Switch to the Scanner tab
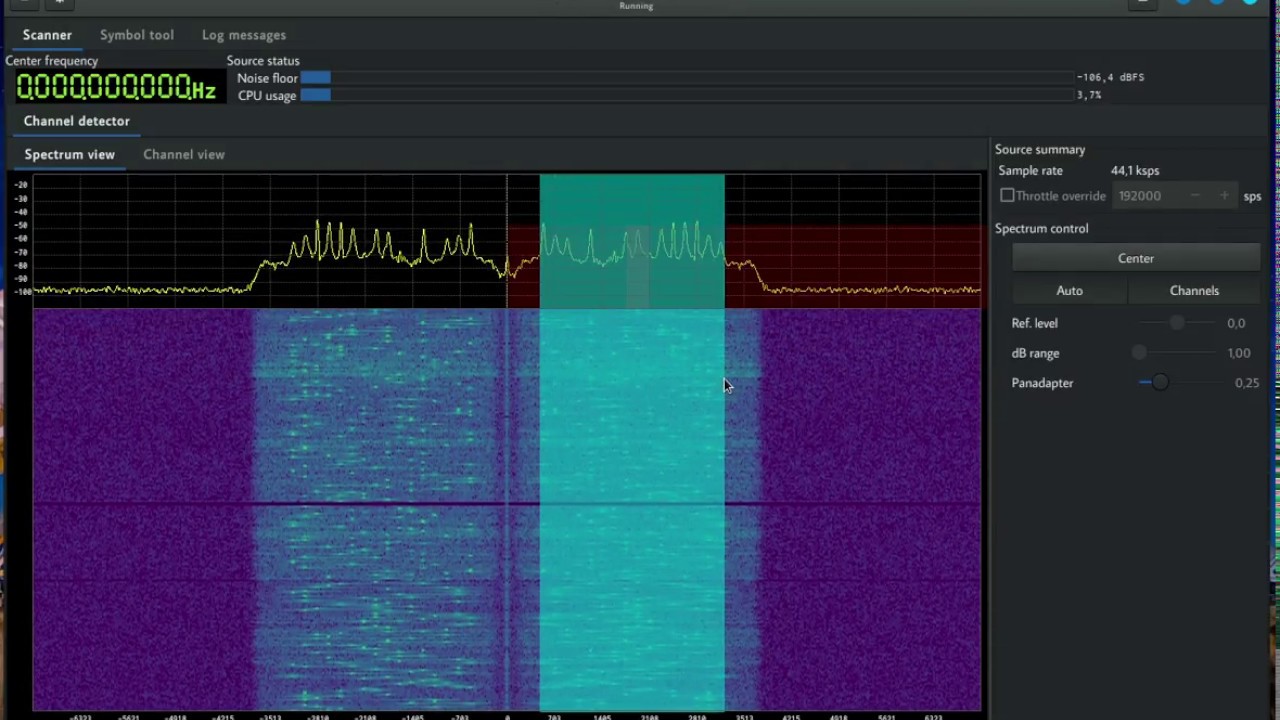 tap(47, 35)
